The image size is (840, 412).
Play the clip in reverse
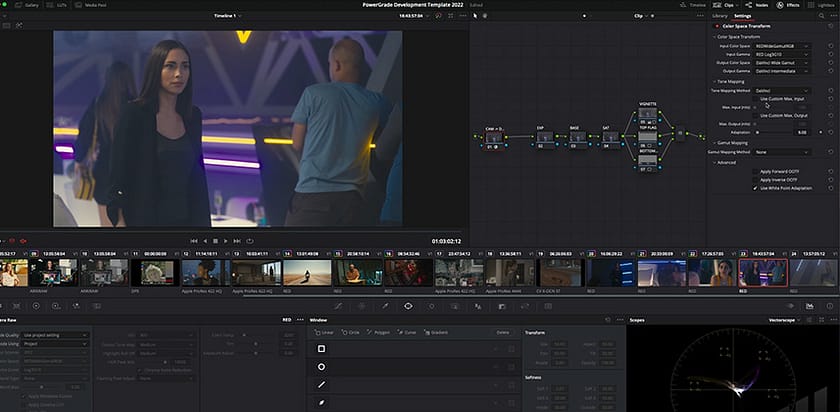(x=205, y=241)
